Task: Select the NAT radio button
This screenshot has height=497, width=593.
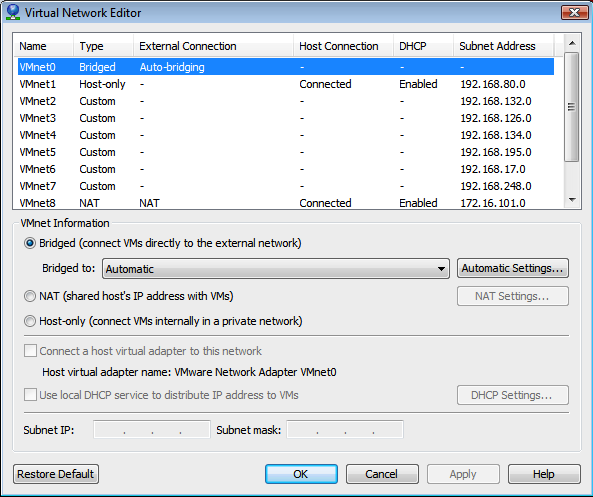Action: coord(30,296)
